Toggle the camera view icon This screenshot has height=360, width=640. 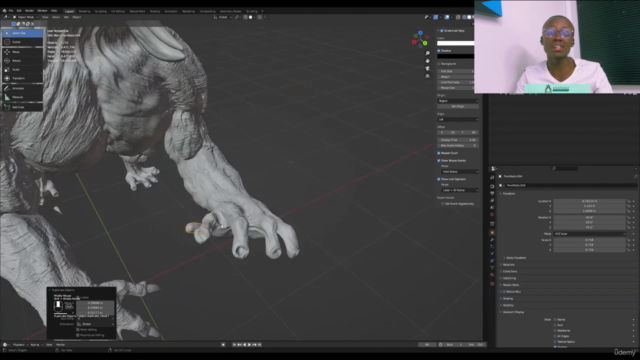click(x=427, y=69)
